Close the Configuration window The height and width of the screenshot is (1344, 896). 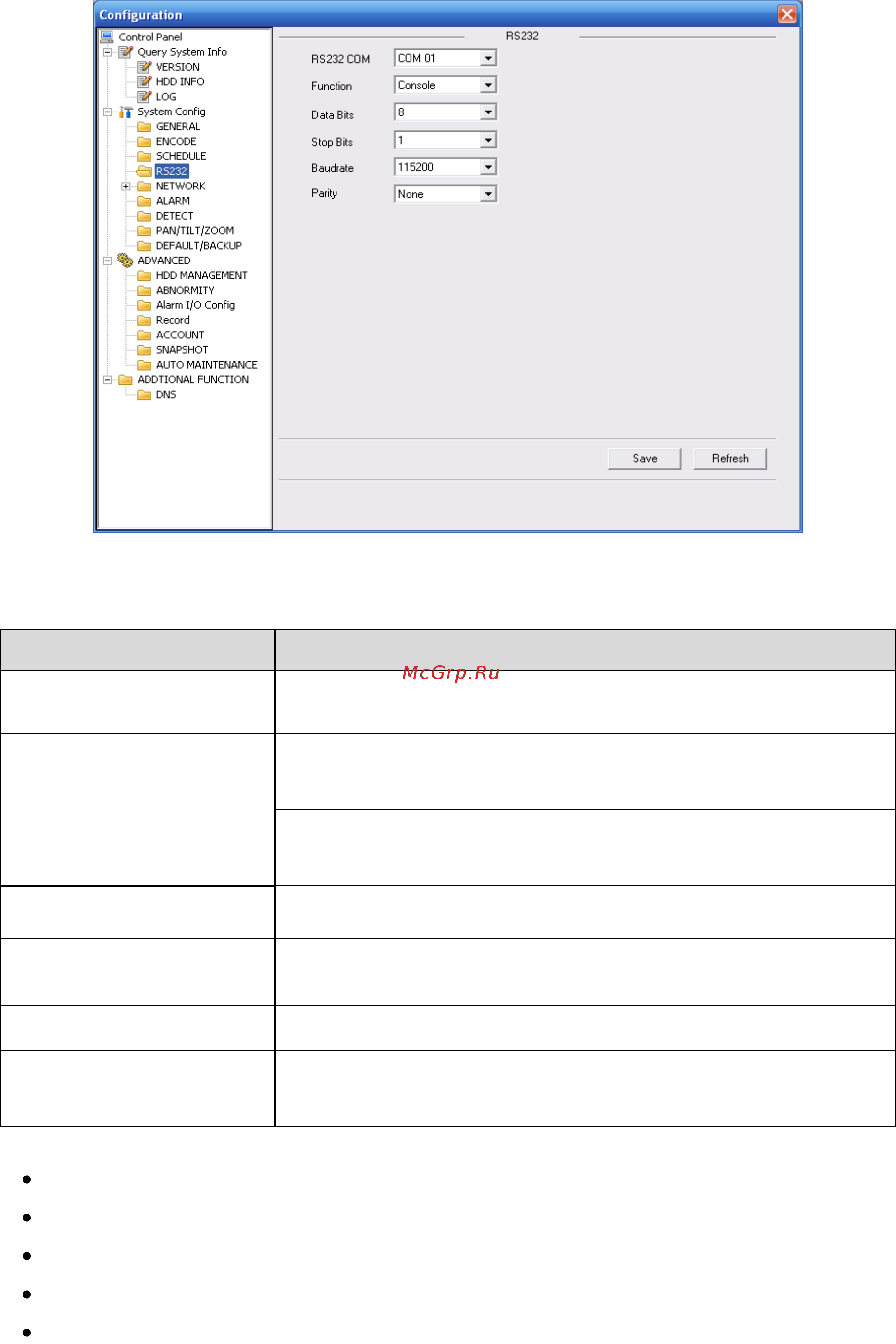click(x=787, y=14)
